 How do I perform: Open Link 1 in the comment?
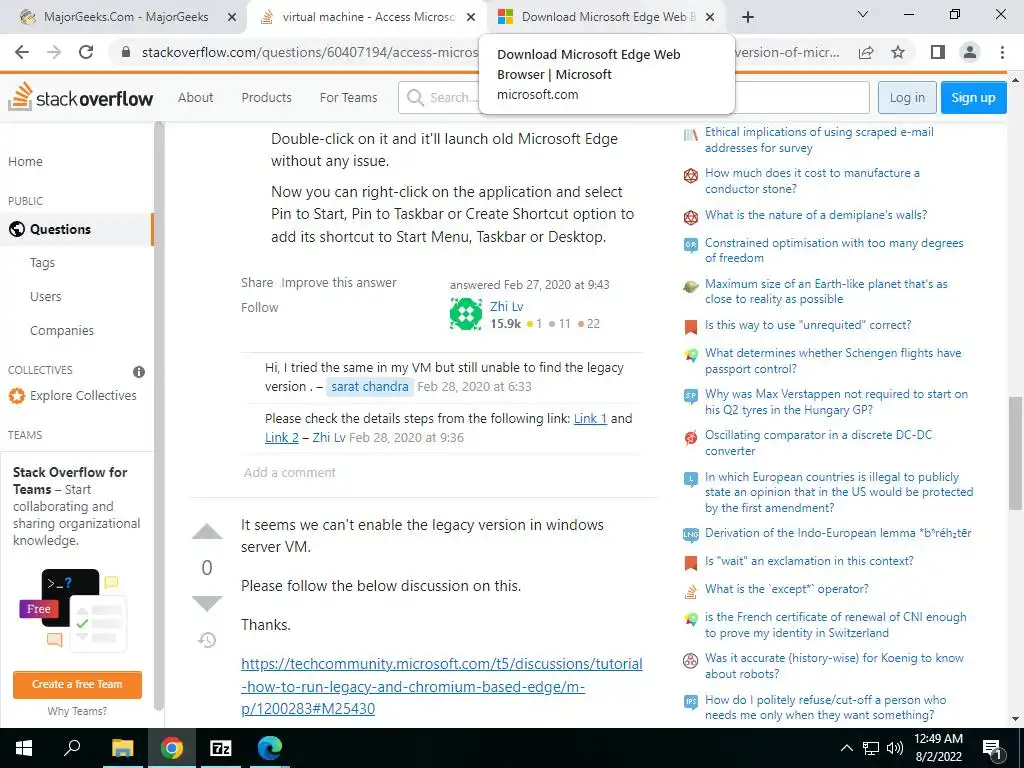[590, 419]
